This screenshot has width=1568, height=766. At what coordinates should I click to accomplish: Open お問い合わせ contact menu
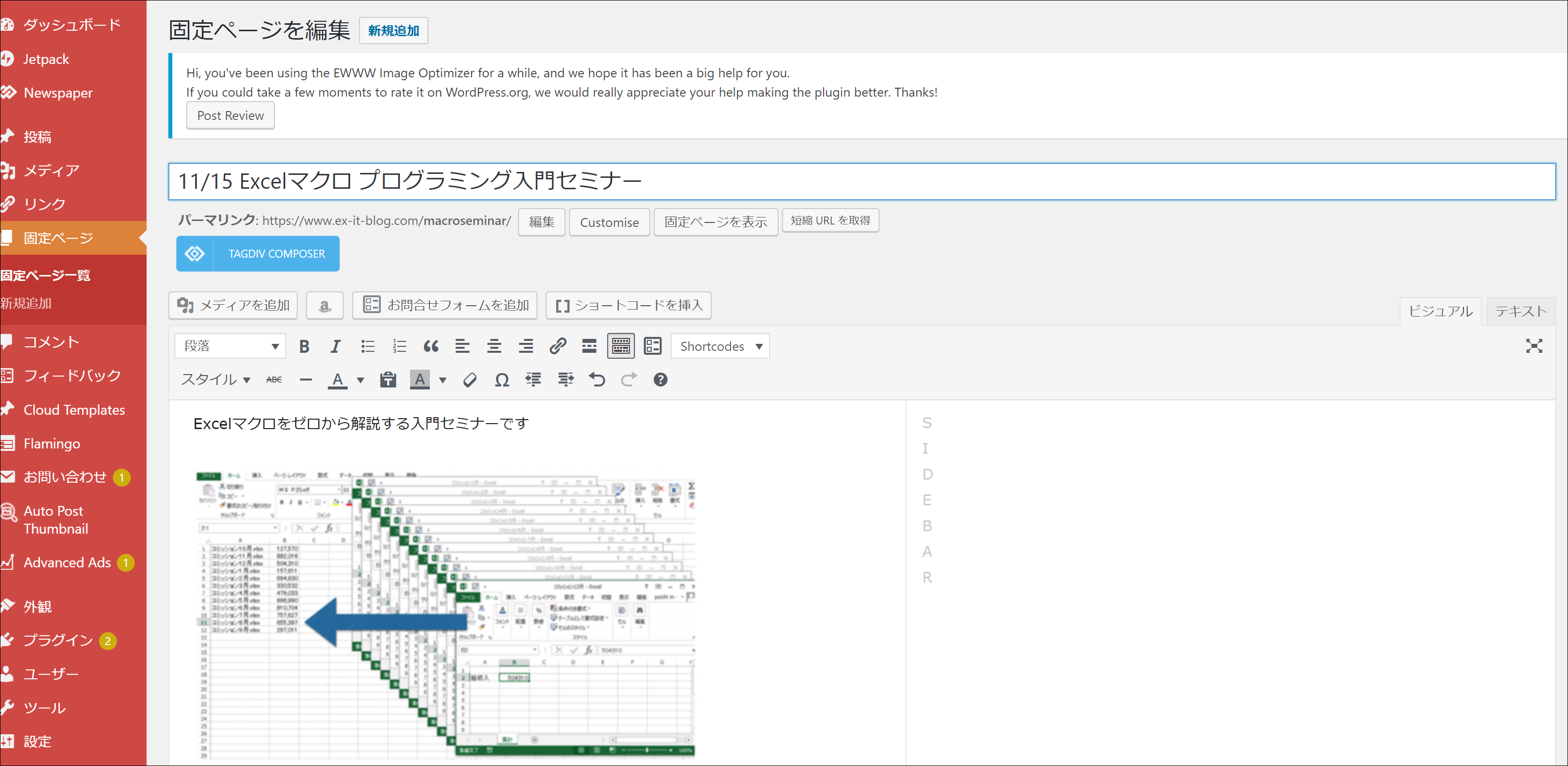(66, 477)
